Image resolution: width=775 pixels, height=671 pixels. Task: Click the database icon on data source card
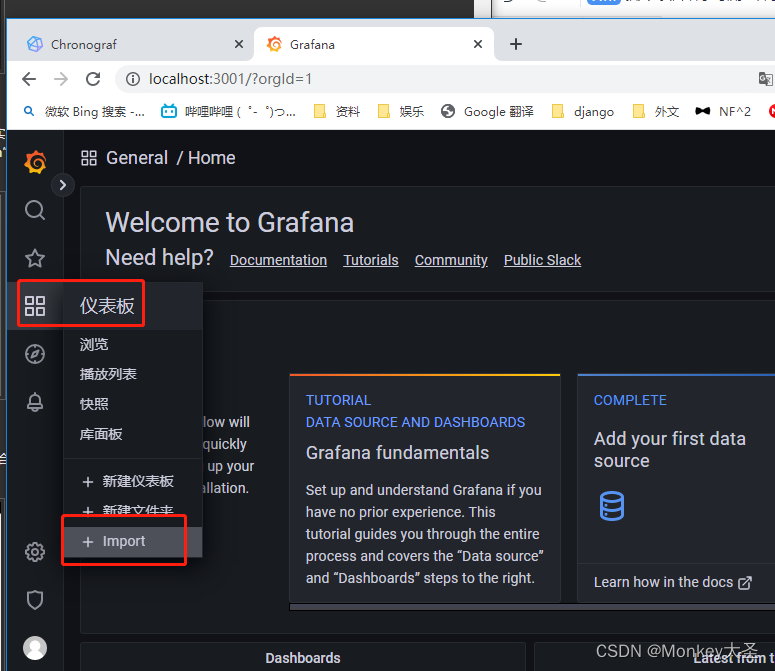(612, 506)
